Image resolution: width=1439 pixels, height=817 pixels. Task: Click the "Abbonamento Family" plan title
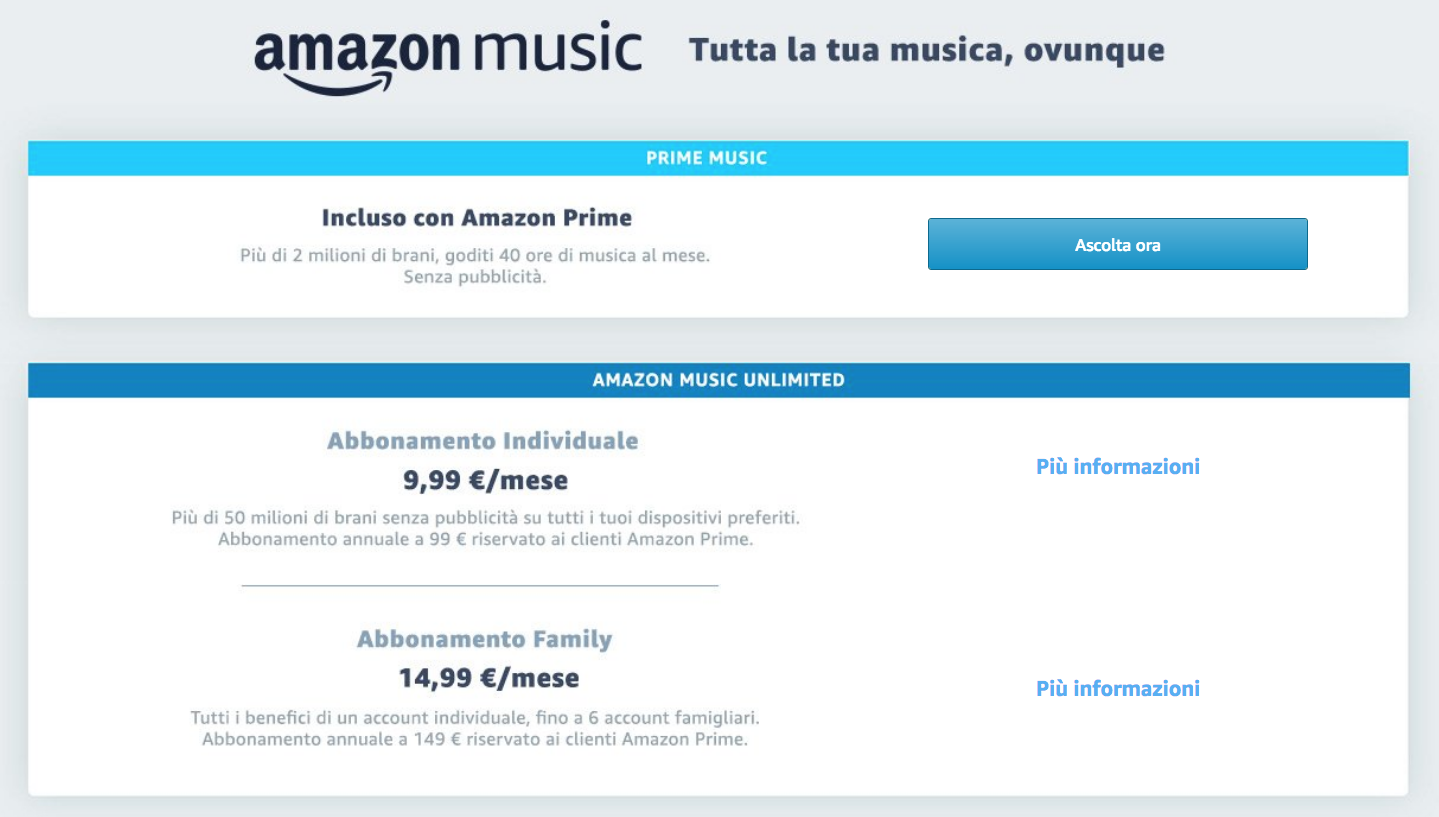[484, 639]
